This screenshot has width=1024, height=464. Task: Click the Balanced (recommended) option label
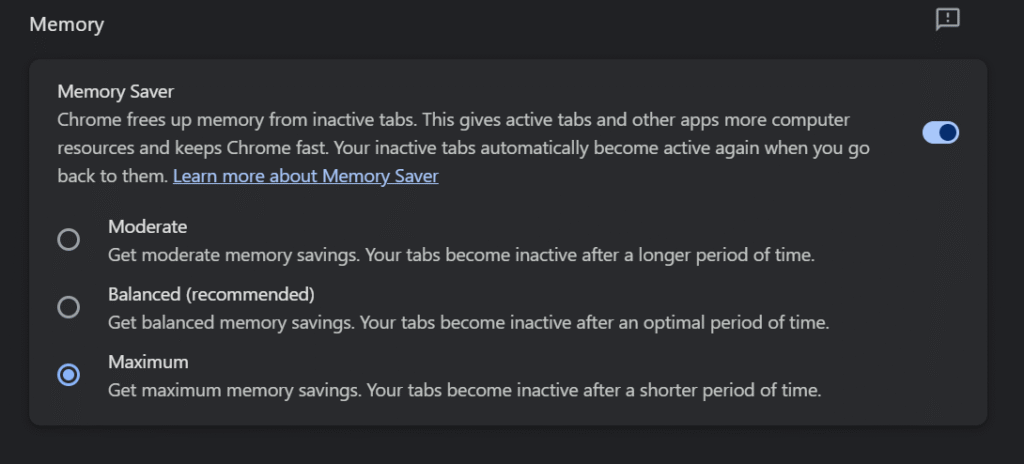tap(211, 294)
